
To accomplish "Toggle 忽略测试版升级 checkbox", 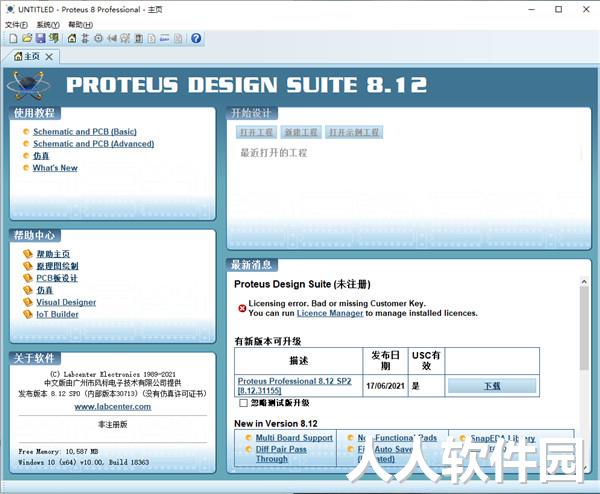I will click(x=243, y=403).
